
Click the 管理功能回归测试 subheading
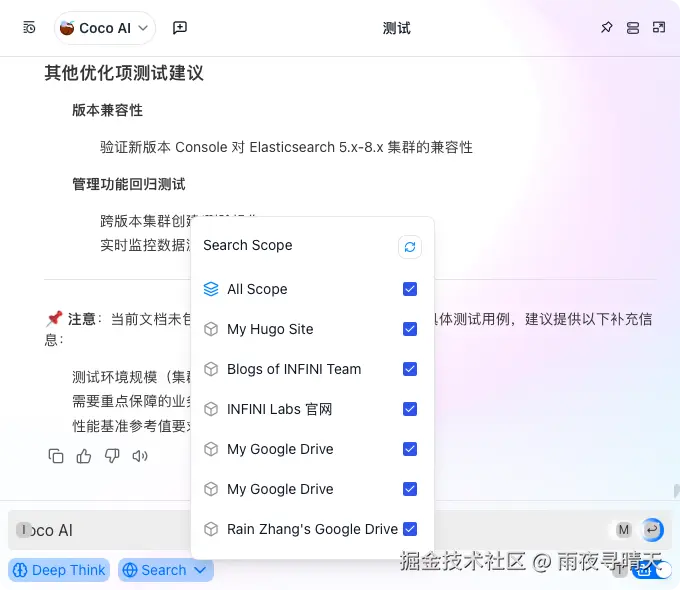pyautogui.click(x=129, y=184)
